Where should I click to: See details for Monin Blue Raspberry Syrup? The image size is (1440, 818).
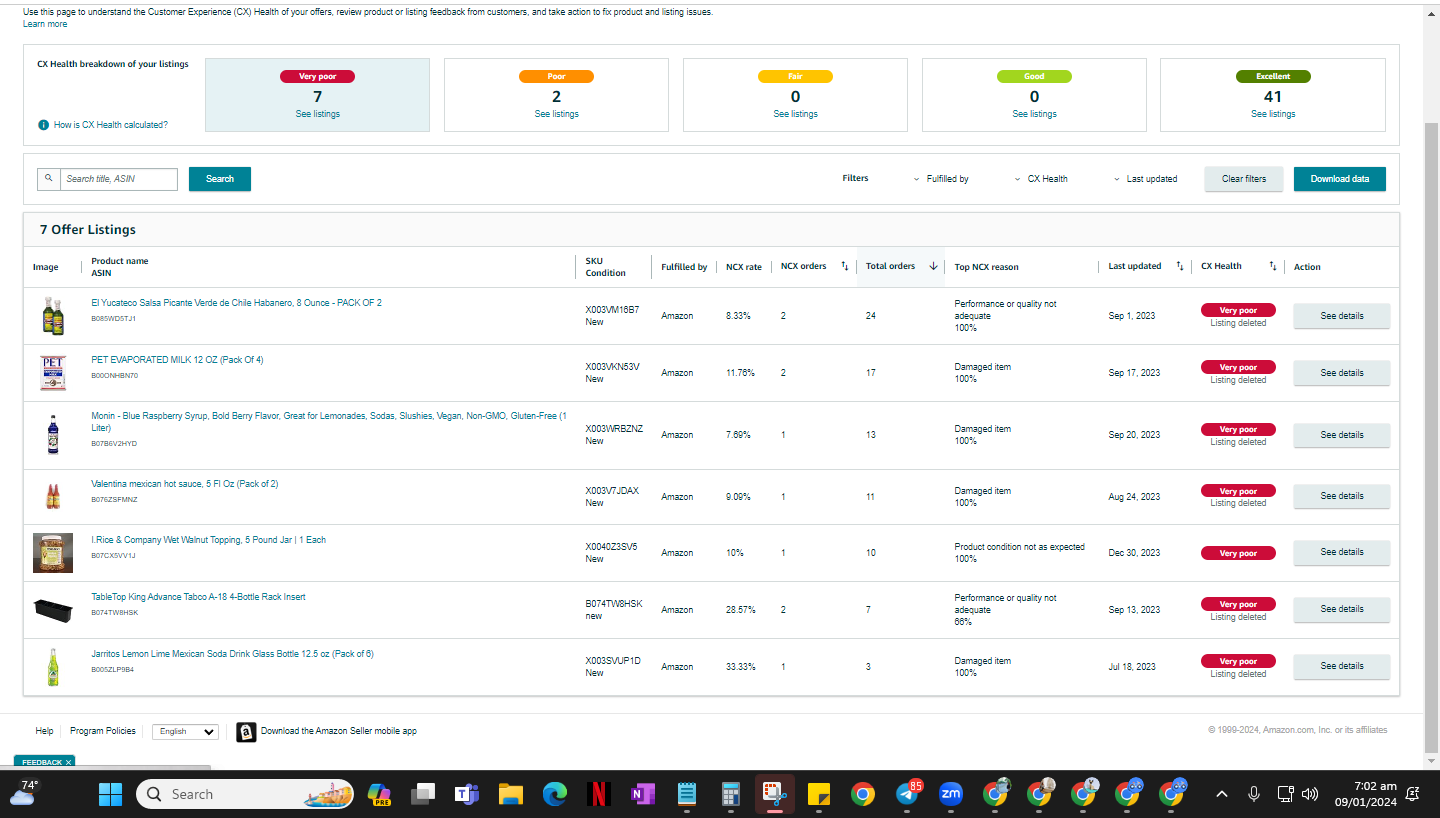[1342, 435]
